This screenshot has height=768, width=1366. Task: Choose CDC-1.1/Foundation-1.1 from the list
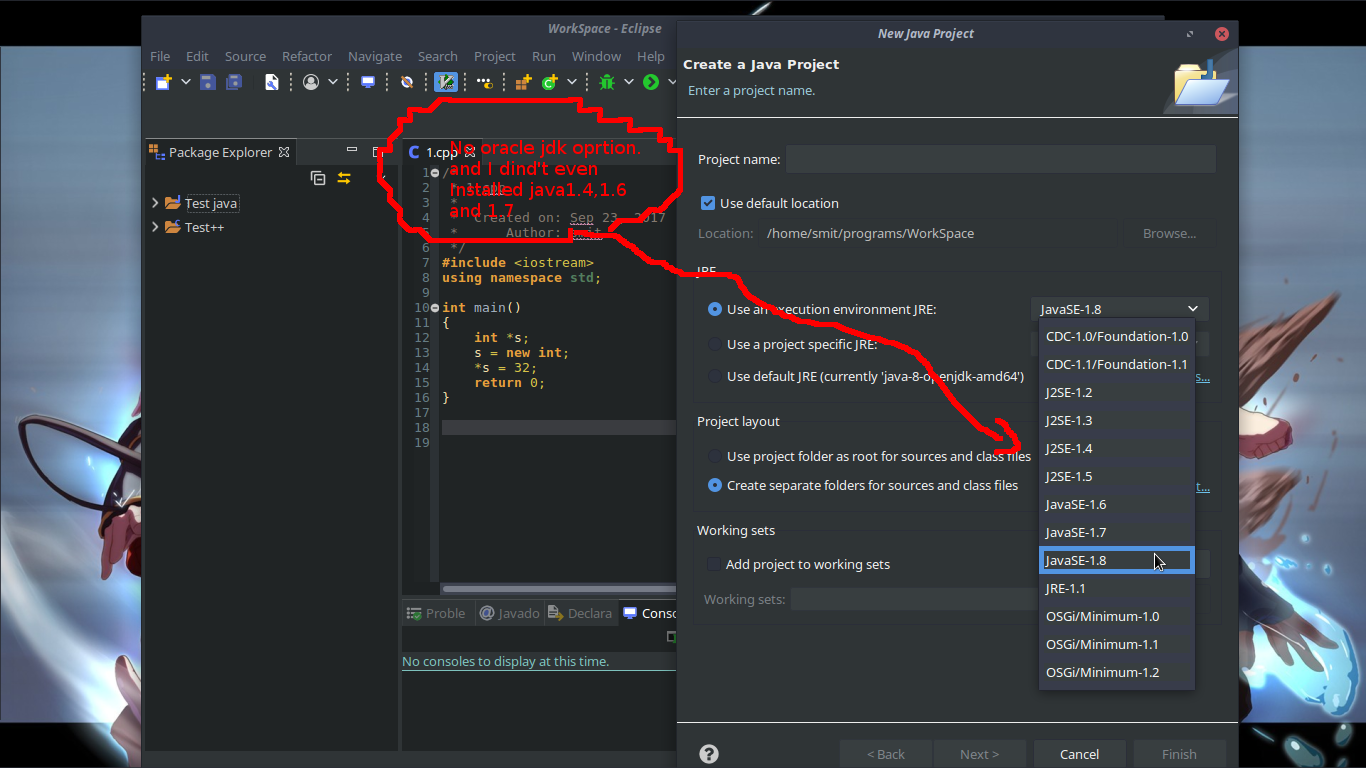[1117, 364]
